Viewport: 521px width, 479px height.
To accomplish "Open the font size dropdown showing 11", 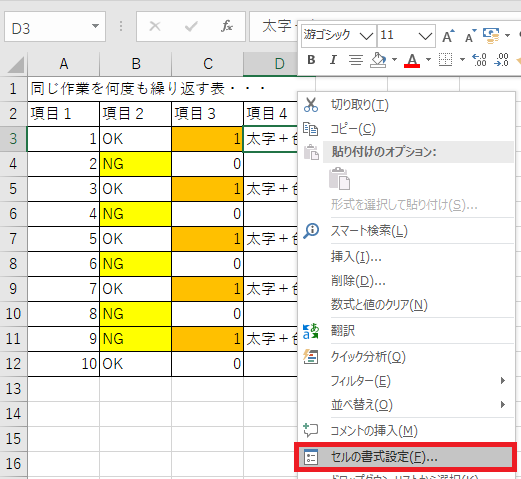I will point(425,36).
